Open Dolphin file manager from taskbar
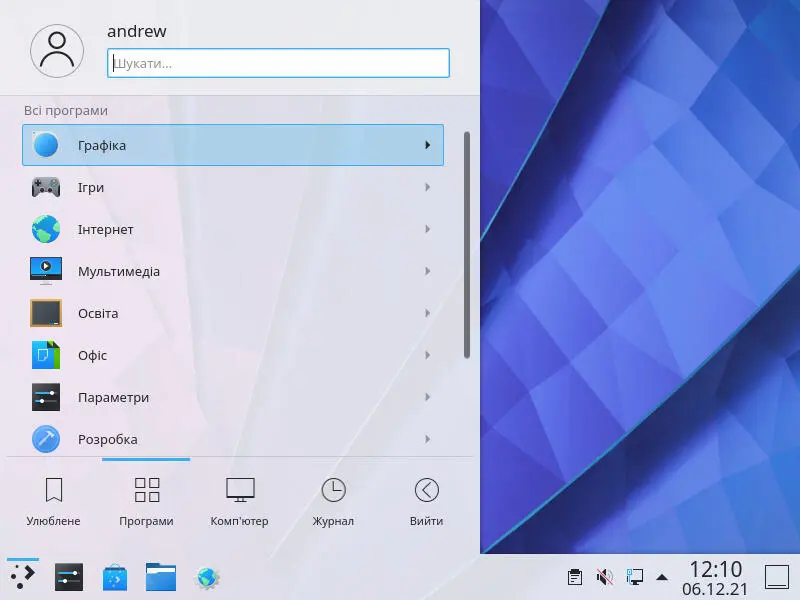This screenshot has height=600, width=800. 161,577
